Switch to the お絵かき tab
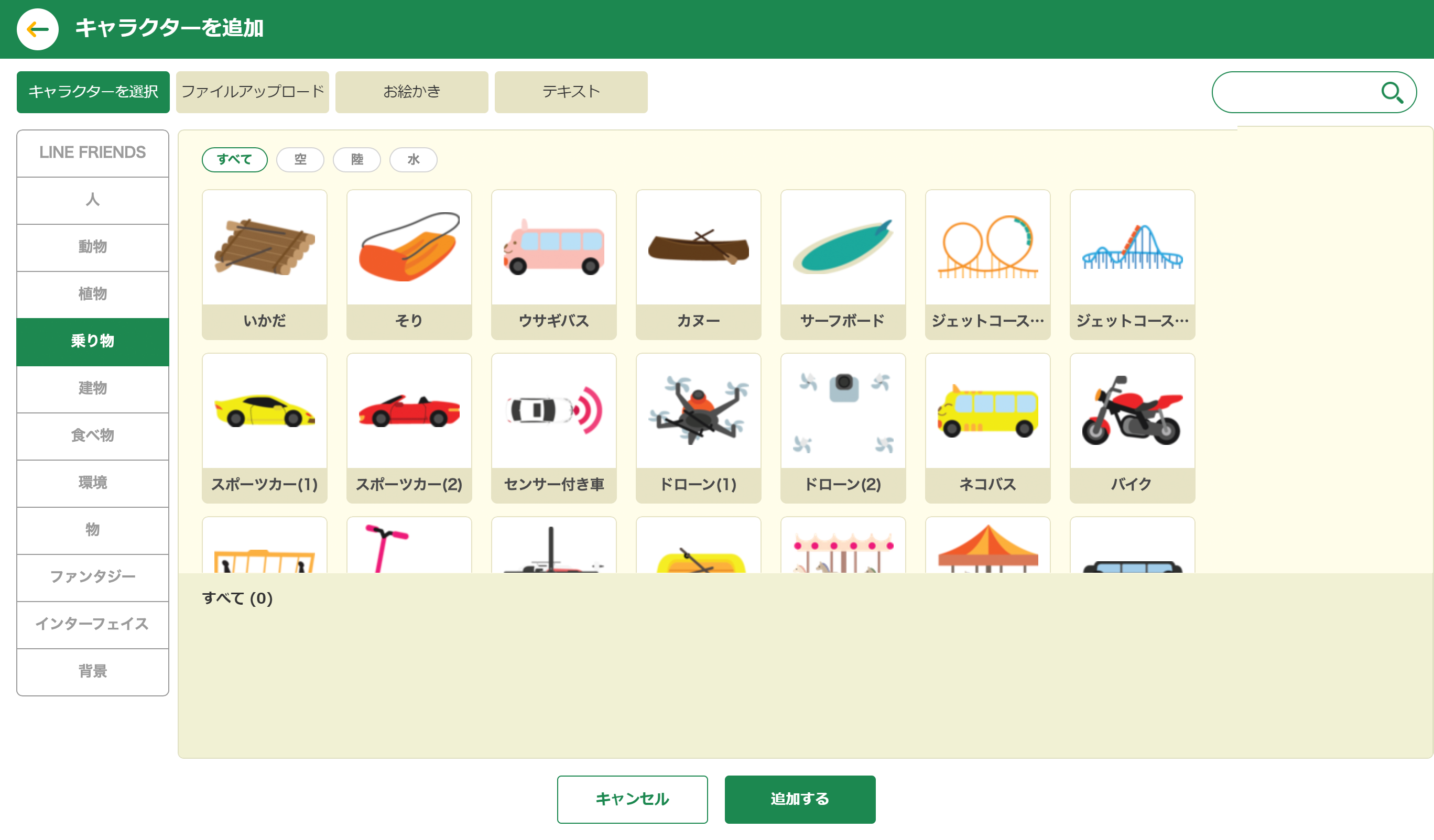 [x=411, y=91]
